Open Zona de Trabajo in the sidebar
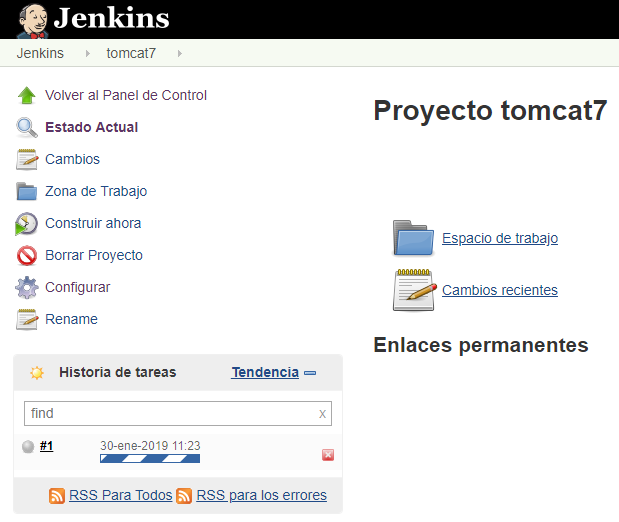 (96, 191)
